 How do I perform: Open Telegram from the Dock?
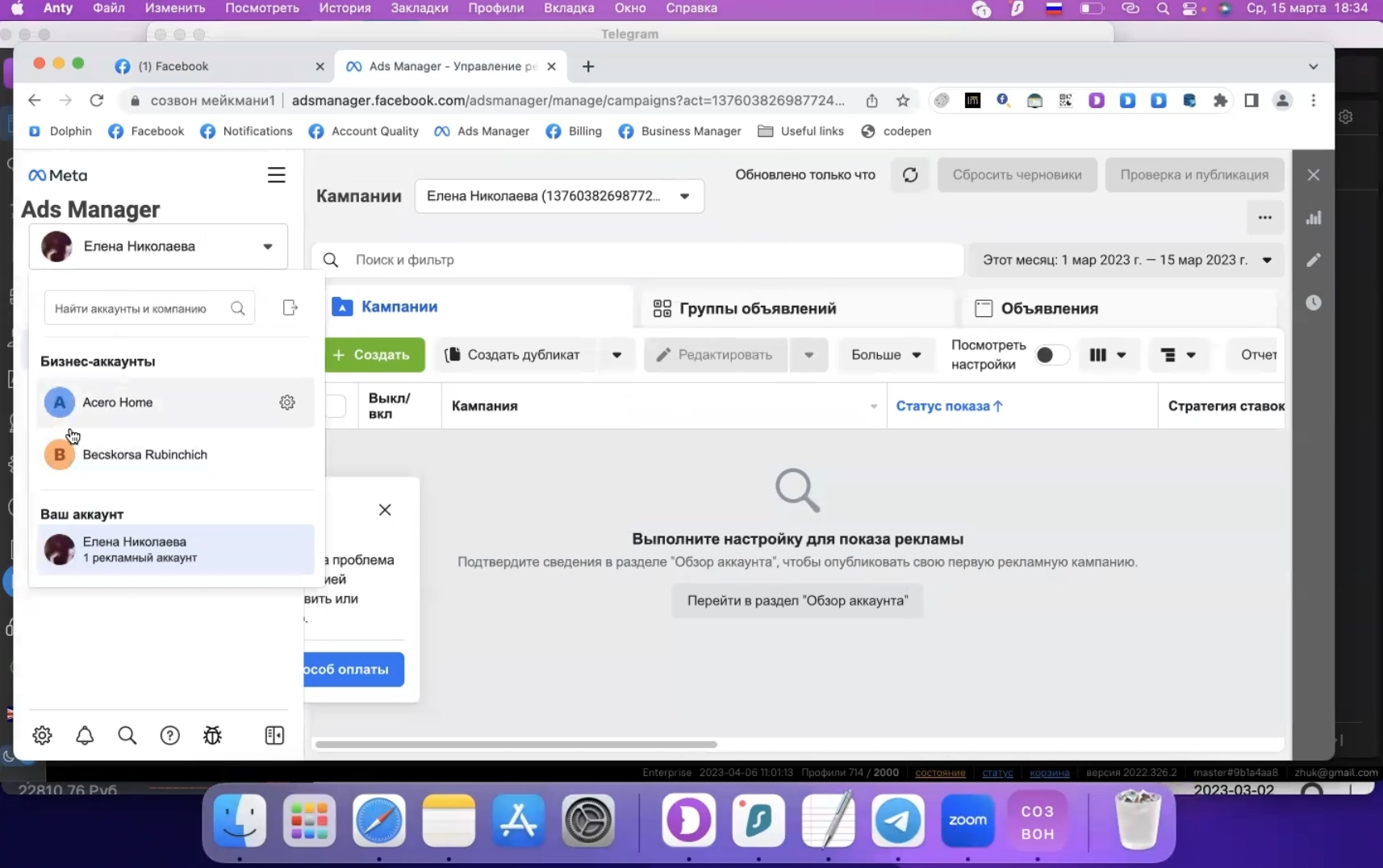(x=898, y=820)
